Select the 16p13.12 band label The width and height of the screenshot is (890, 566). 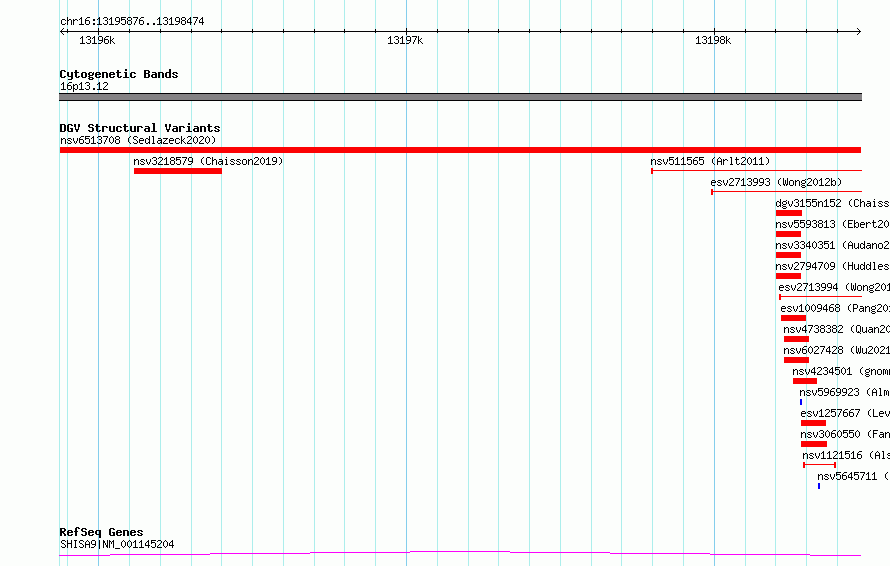(84, 86)
